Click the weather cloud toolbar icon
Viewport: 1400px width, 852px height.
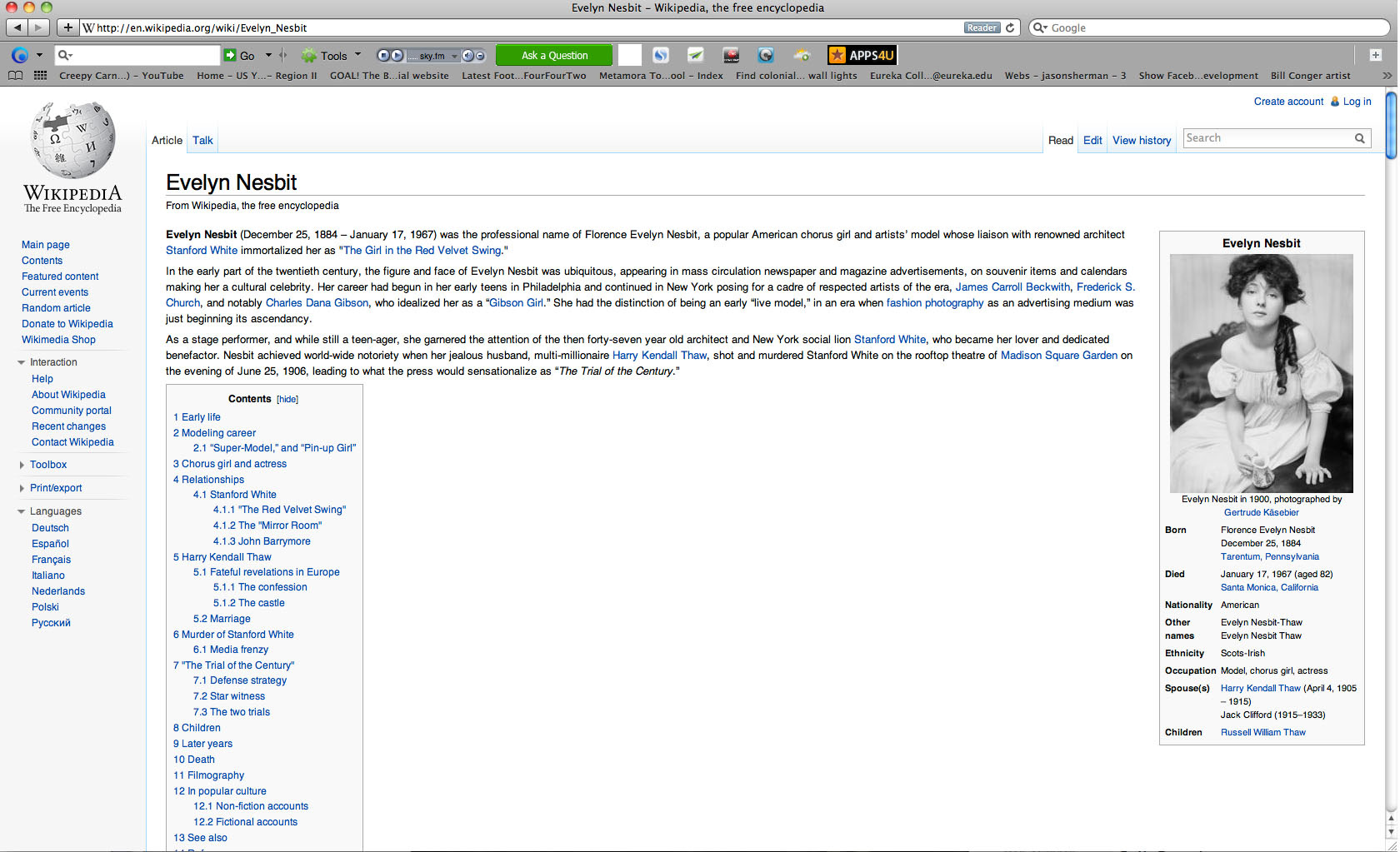(802, 55)
